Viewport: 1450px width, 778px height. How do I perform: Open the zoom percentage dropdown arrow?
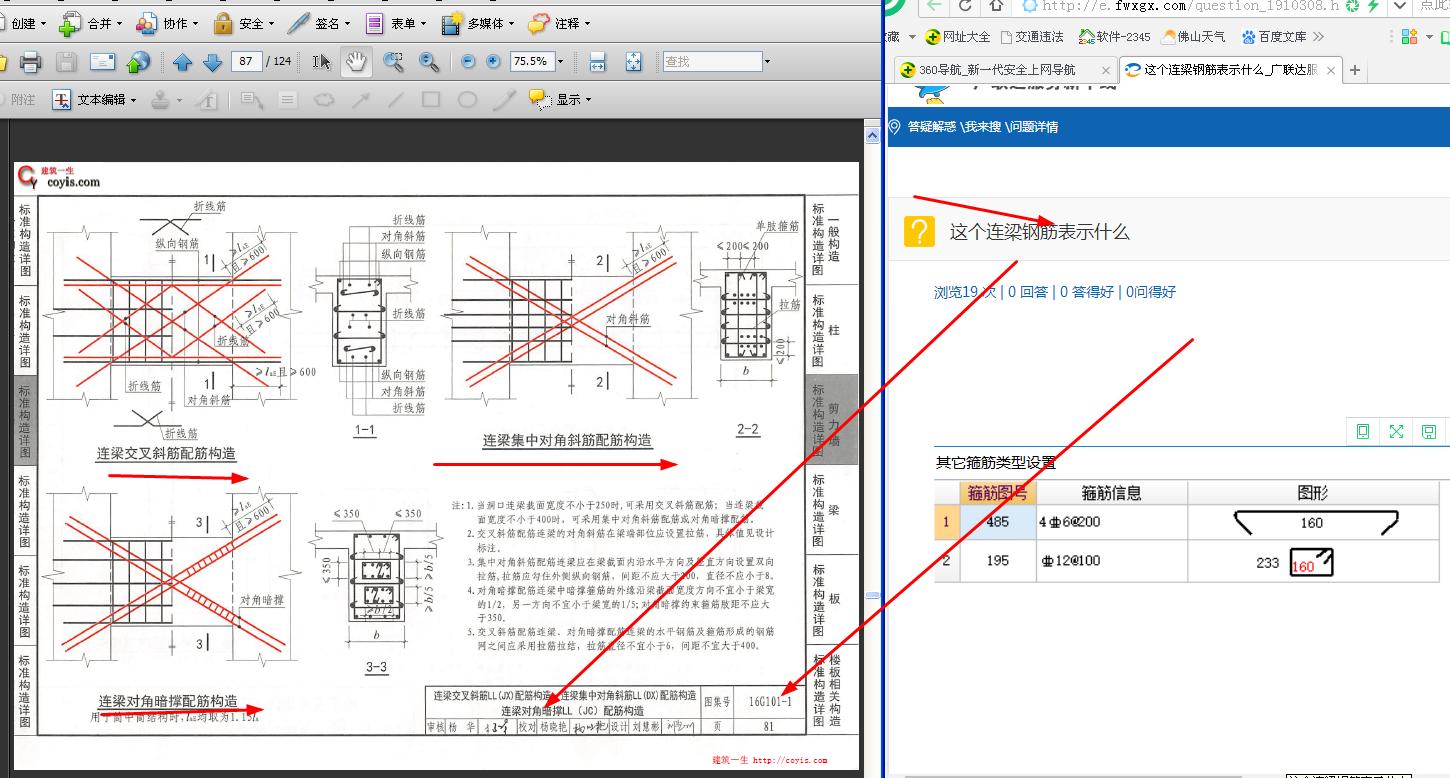560,62
